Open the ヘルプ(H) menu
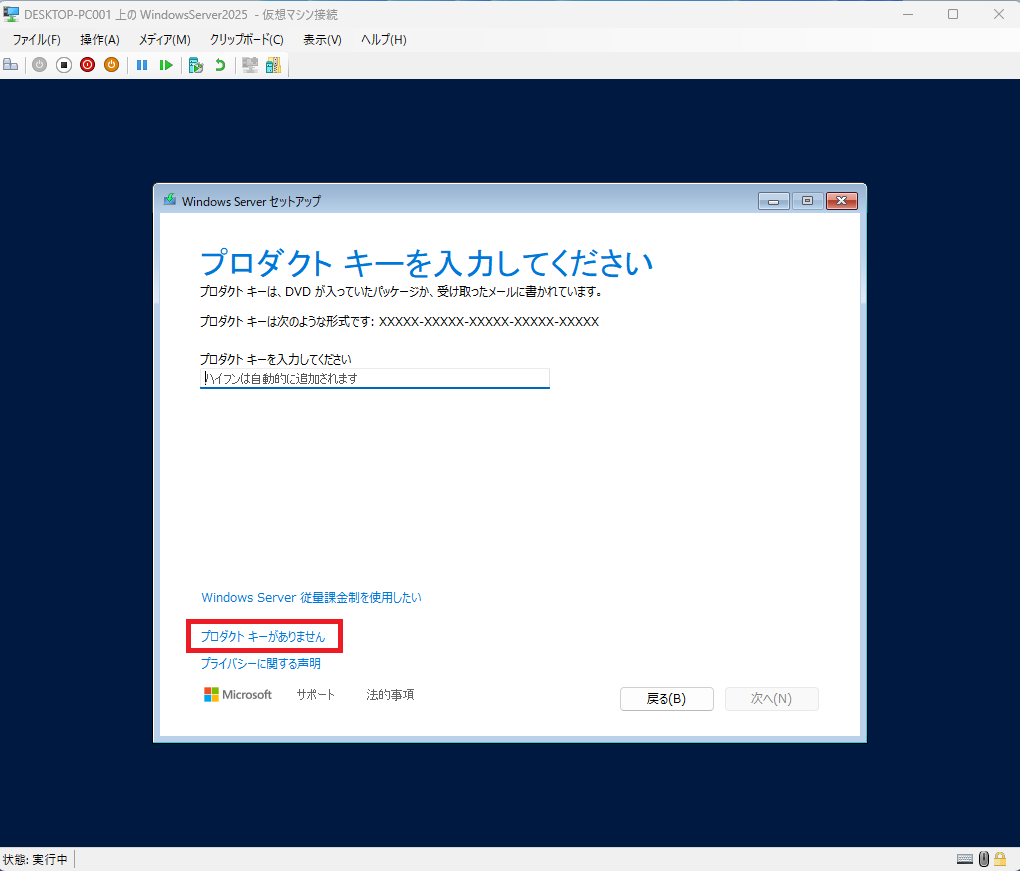Viewport: 1020px width, 871px height. click(x=384, y=40)
